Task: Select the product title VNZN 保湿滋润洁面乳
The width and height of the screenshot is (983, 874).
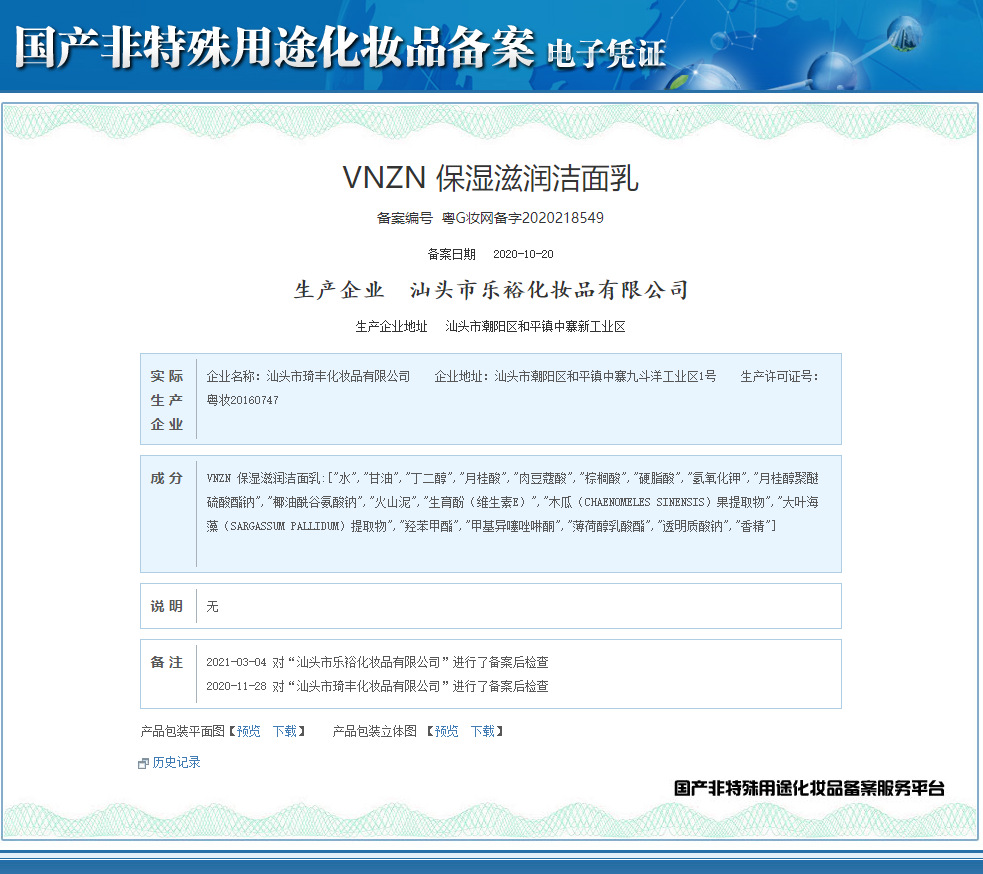Action: [490, 178]
